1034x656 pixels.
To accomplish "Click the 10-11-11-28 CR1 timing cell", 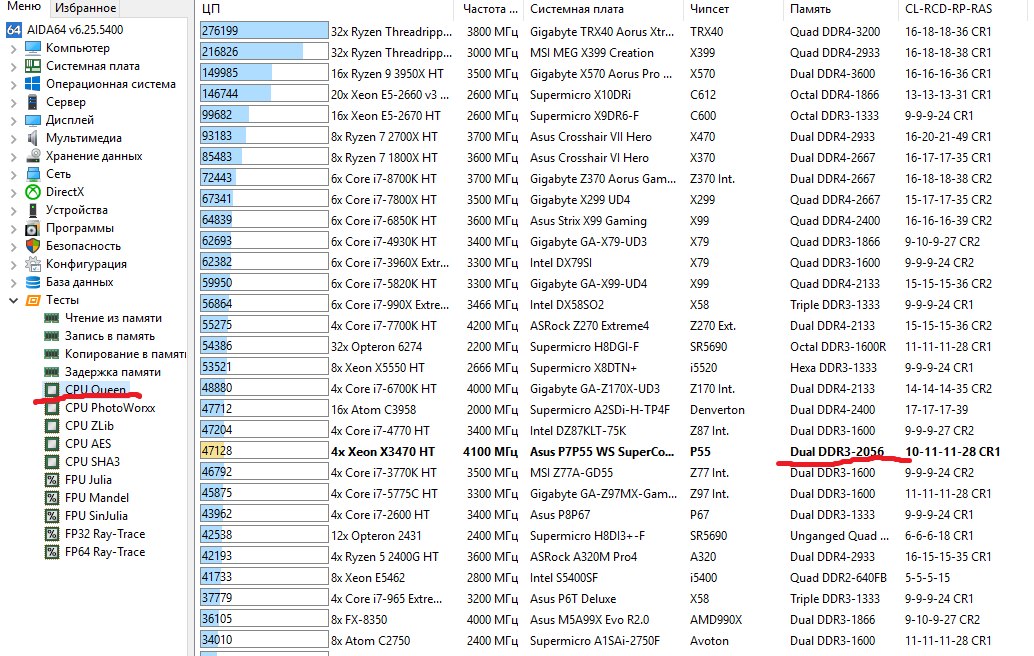I will 953,452.
